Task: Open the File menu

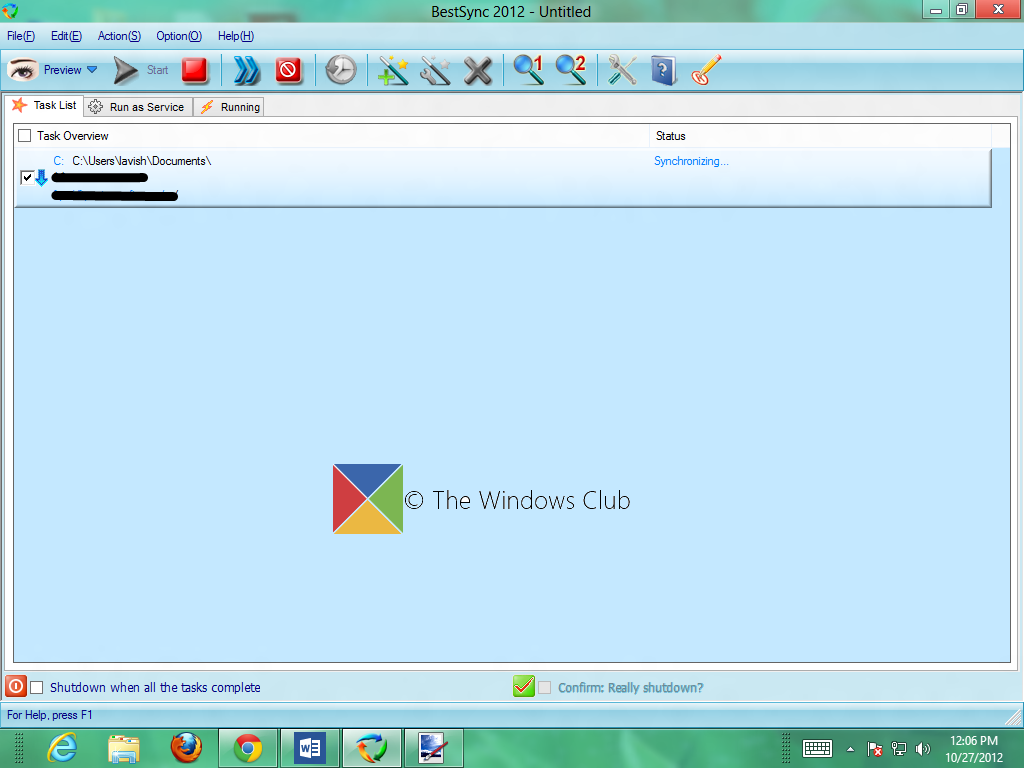Action: pyautogui.click(x=21, y=36)
